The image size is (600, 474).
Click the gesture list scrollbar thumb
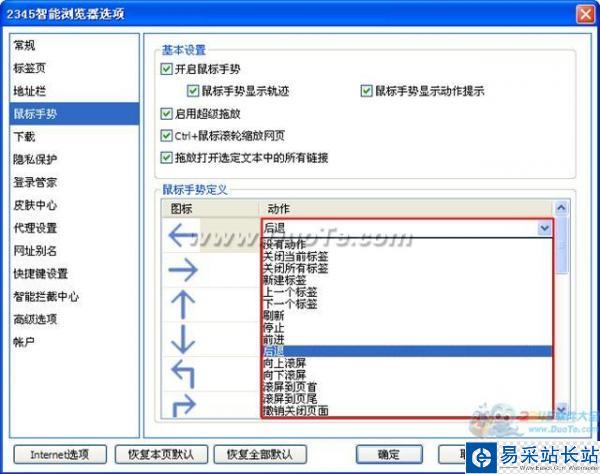click(561, 245)
